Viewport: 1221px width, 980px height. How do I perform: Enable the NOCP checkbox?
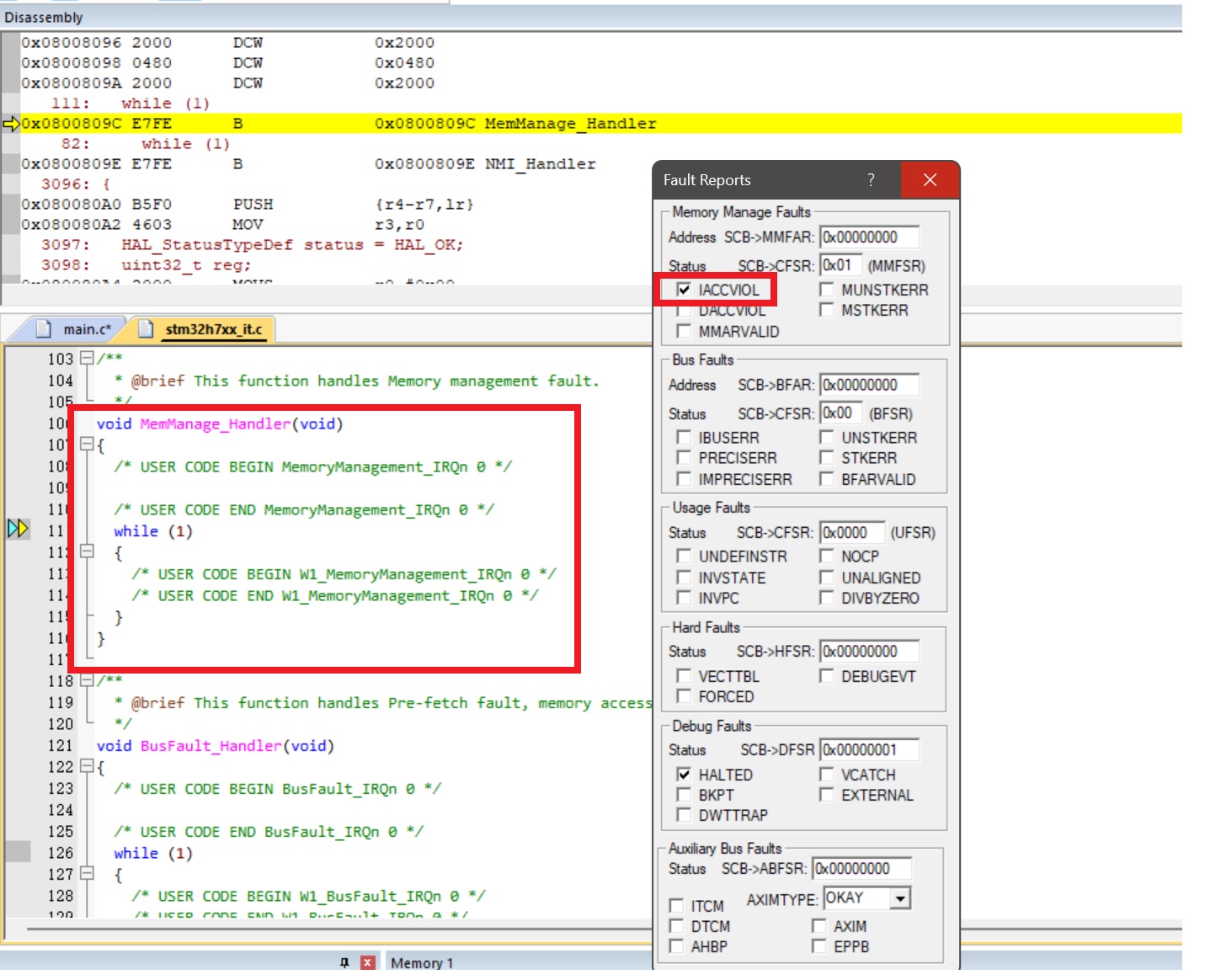[827, 557]
